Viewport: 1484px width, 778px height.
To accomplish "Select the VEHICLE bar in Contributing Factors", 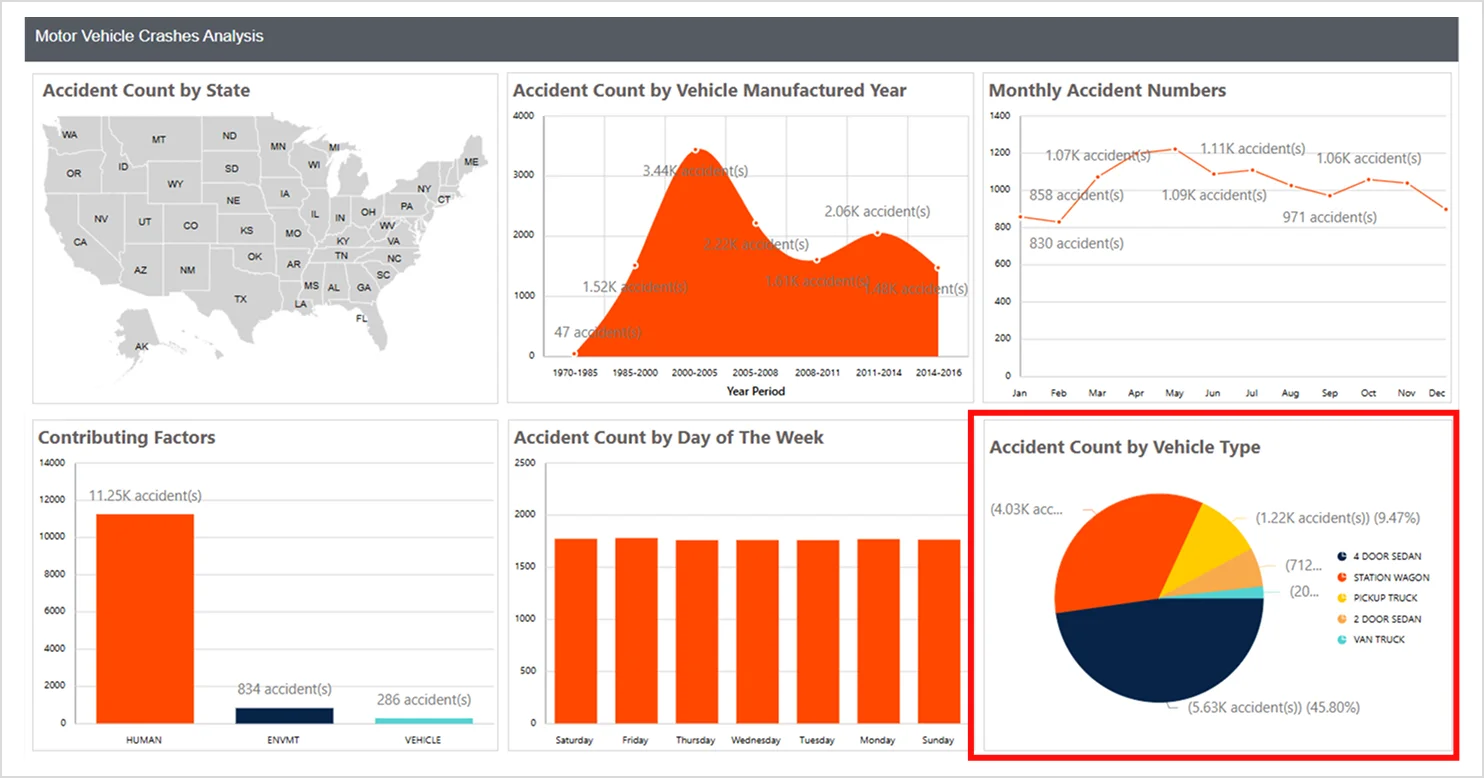I will 424,720.
